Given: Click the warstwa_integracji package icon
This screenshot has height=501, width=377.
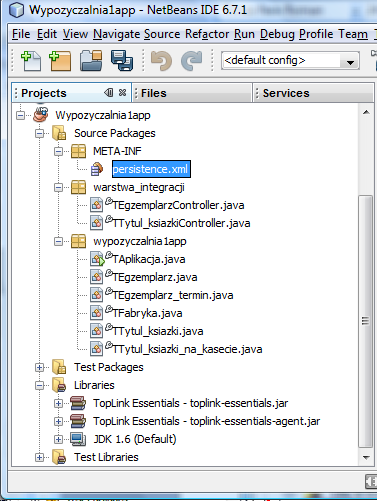Looking at the screenshot, I should 78,187.
